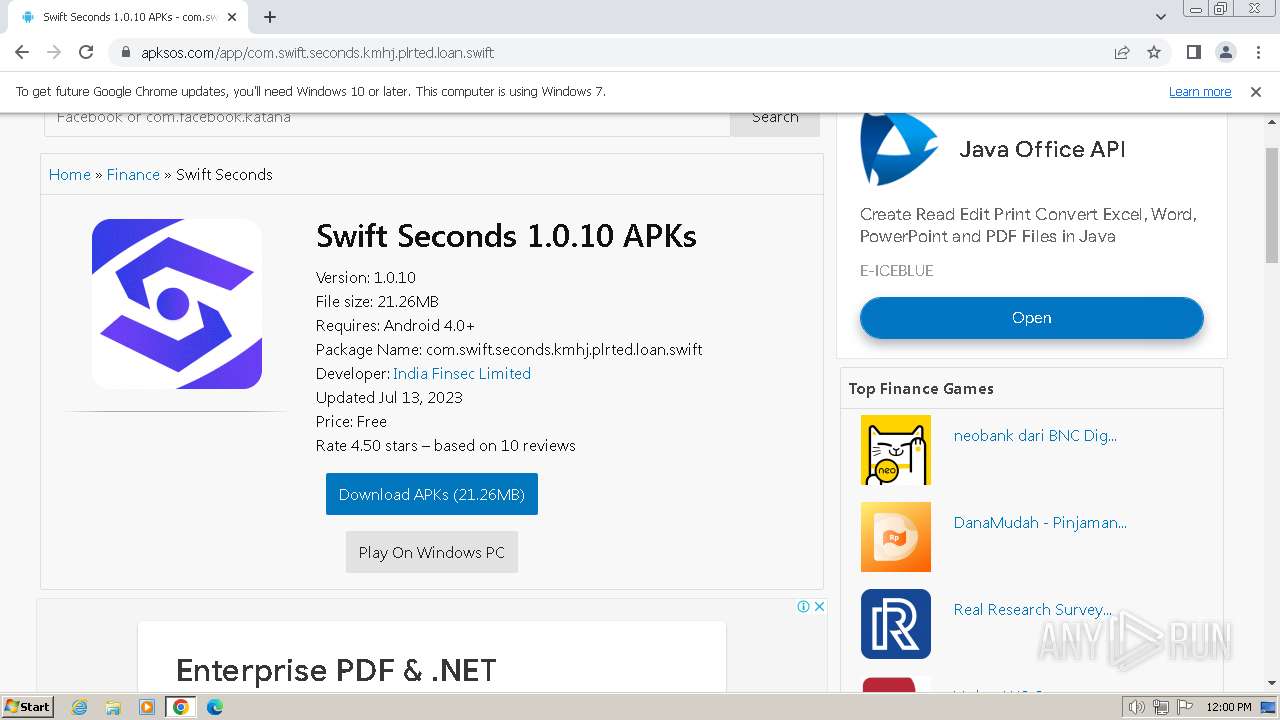Click the Chrome taskbar icon
This screenshot has height=720, width=1280.
(181, 707)
